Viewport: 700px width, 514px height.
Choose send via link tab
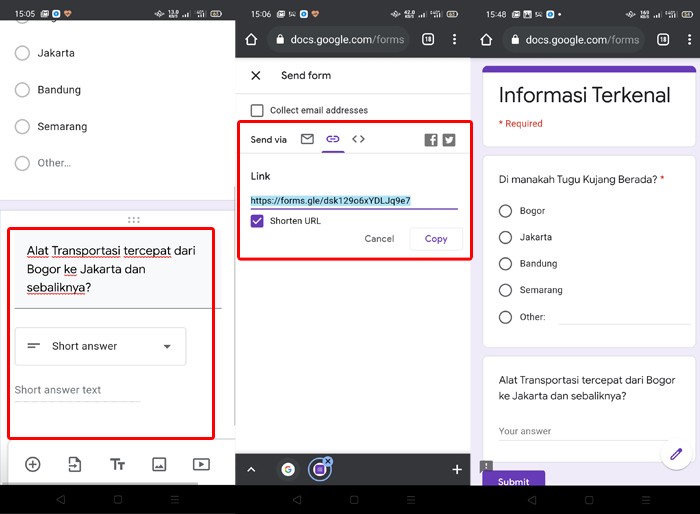click(333, 139)
